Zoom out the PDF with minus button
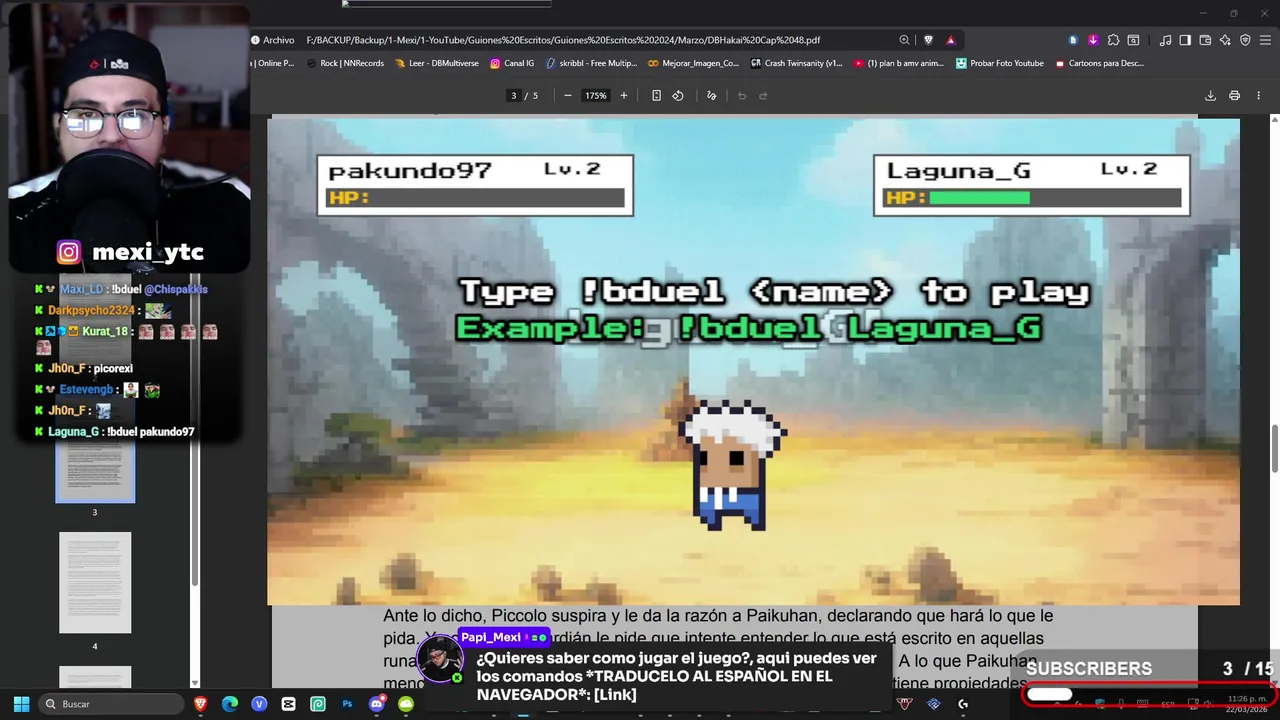Image resolution: width=1280 pixels, height=720 pixels. pos(568,96)
